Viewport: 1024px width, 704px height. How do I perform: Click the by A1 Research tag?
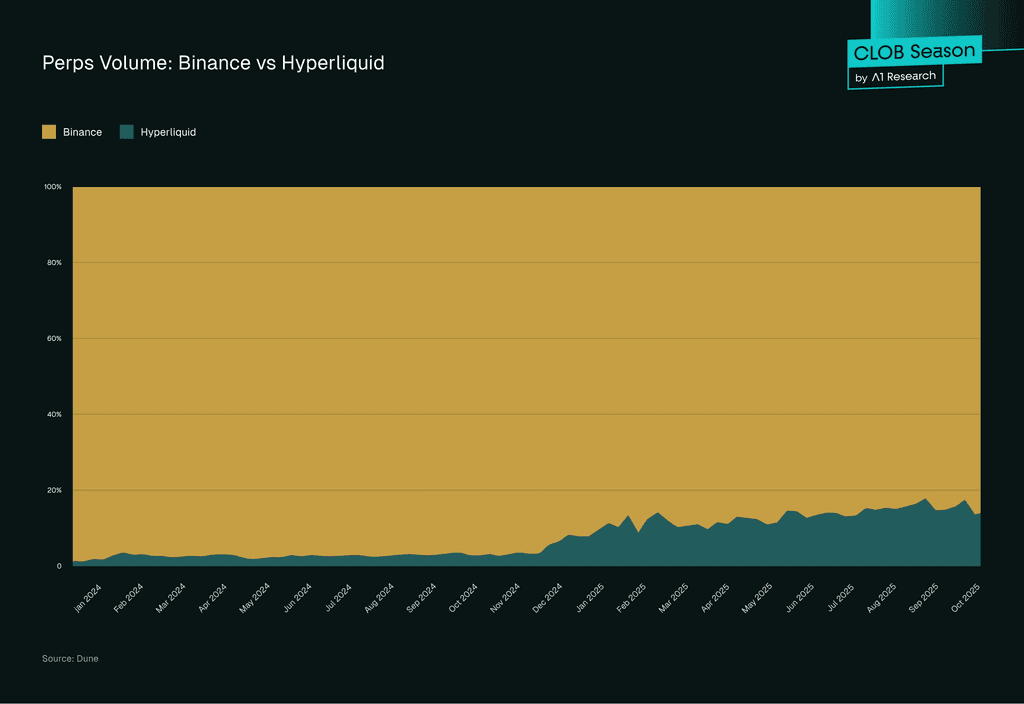[895, 77]
